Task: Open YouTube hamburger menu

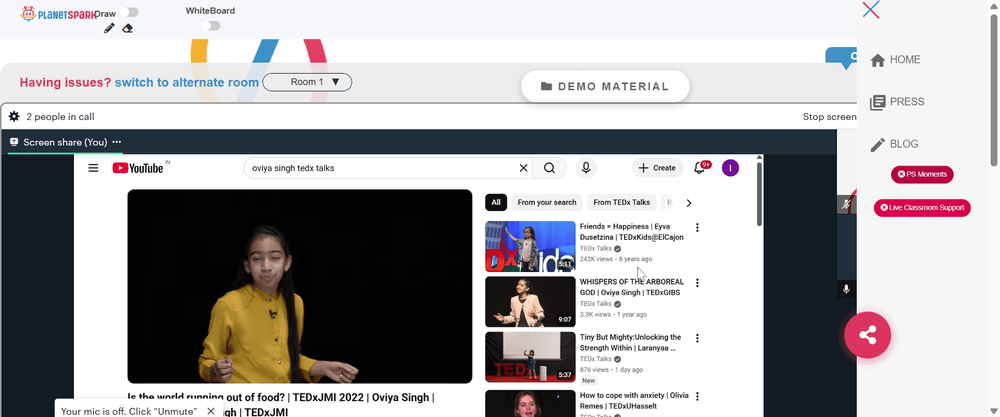Action: pos(93,168)
